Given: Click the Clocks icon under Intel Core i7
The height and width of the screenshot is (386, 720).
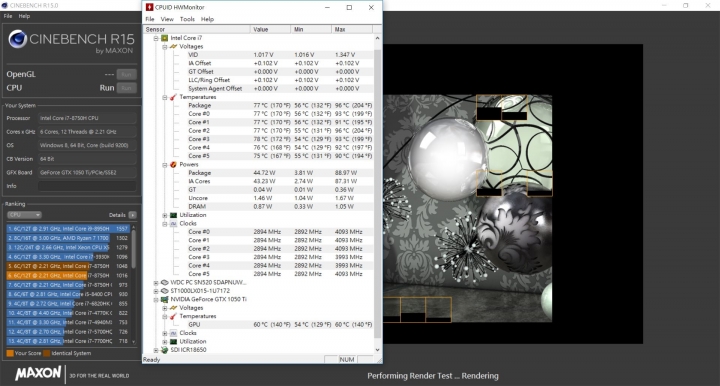Looking at the screenshot, I should point(173,224).
